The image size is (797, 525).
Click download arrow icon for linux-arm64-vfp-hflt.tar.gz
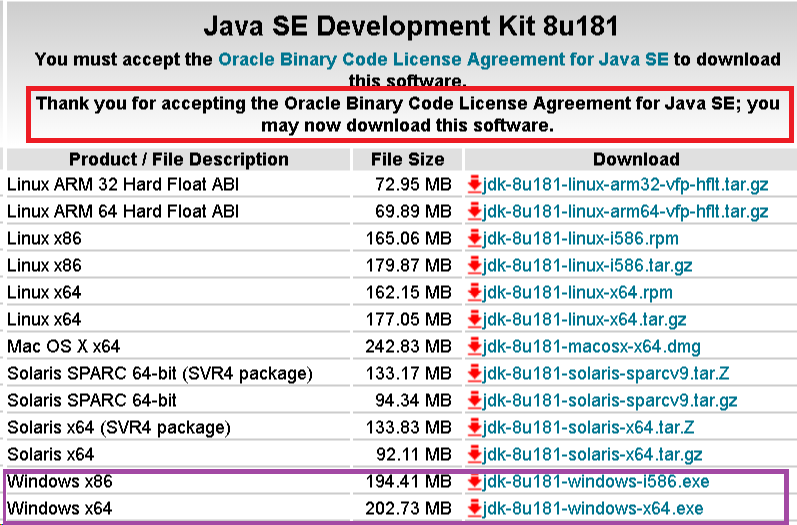pyautogui.click(x=474, y=211)
